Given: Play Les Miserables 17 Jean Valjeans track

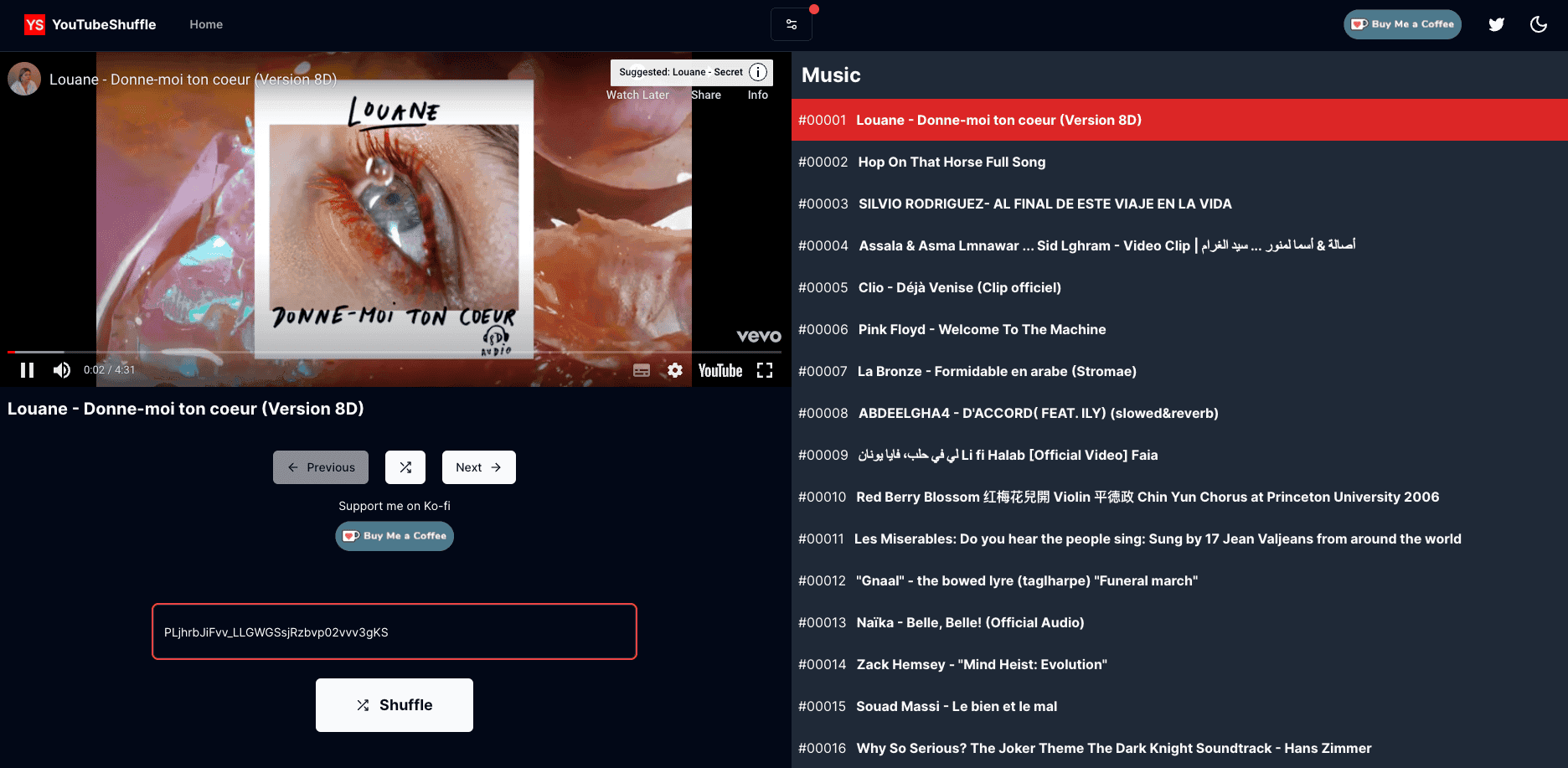Looking at the screenshot, I should [x=1179, y=539].
